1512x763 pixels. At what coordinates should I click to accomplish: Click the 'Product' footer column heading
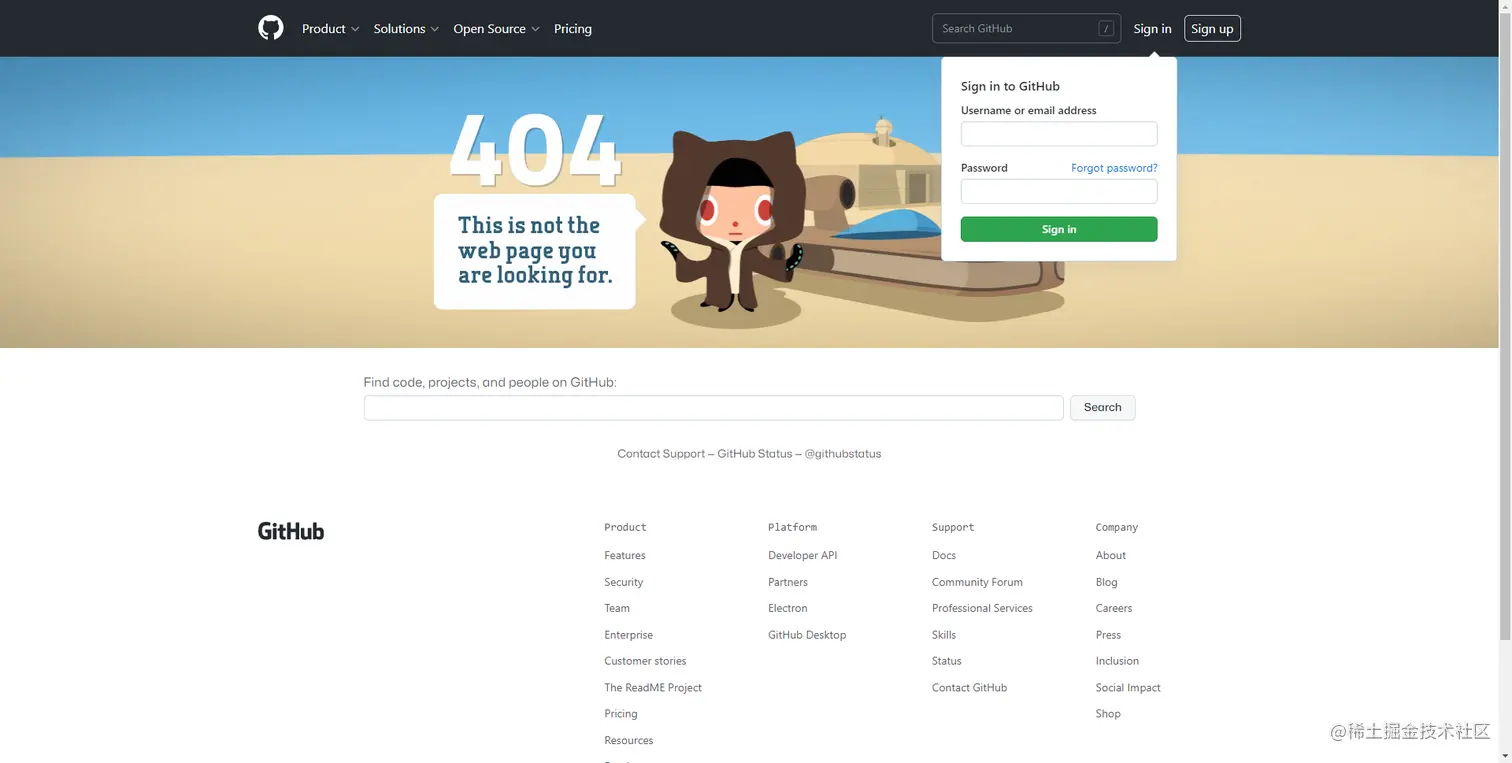click(x=625, y=527)
